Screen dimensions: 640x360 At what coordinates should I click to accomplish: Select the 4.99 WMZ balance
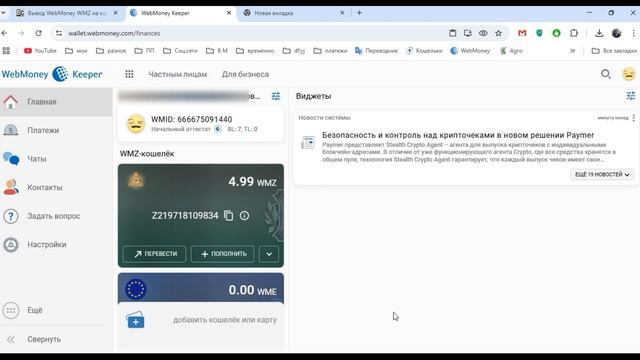point(252,182)
